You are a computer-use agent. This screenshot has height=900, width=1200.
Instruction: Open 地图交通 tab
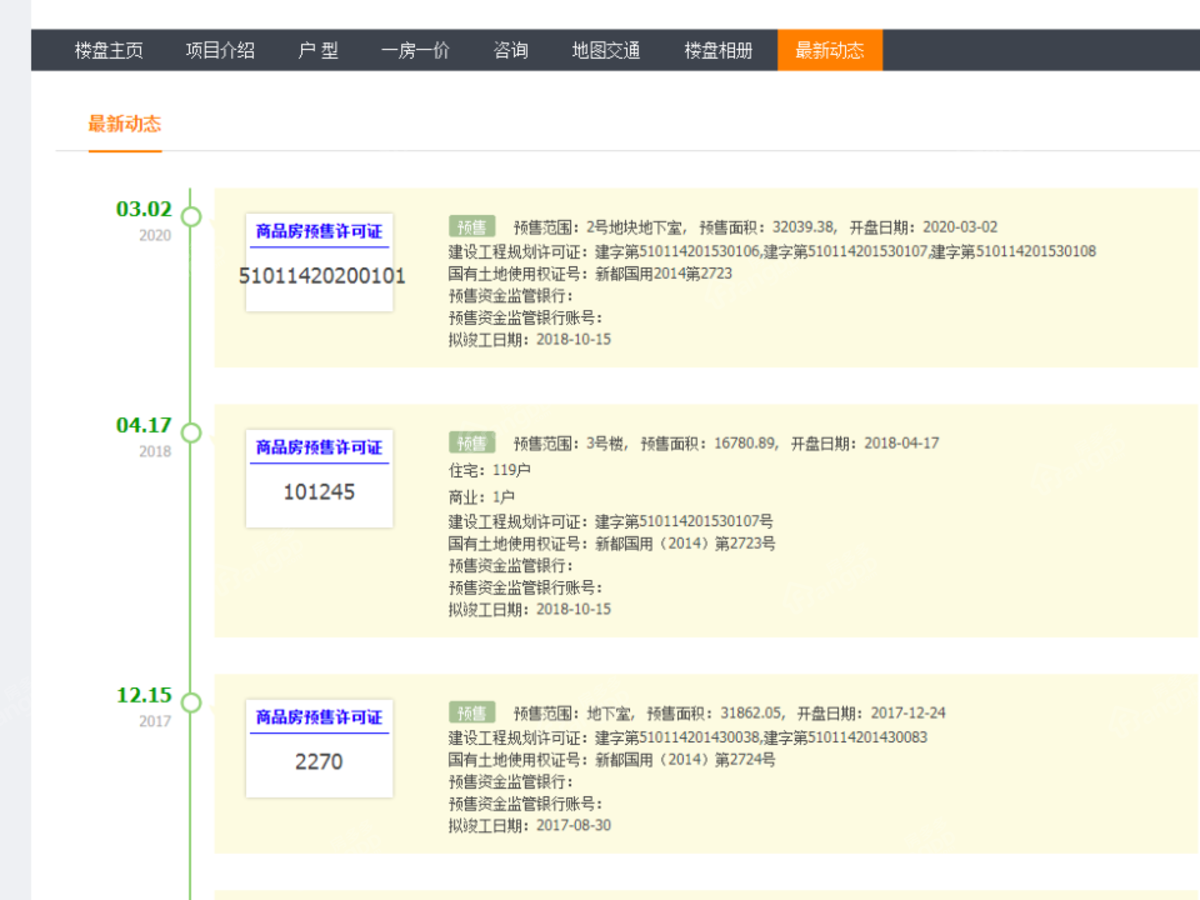coord(606,50)
